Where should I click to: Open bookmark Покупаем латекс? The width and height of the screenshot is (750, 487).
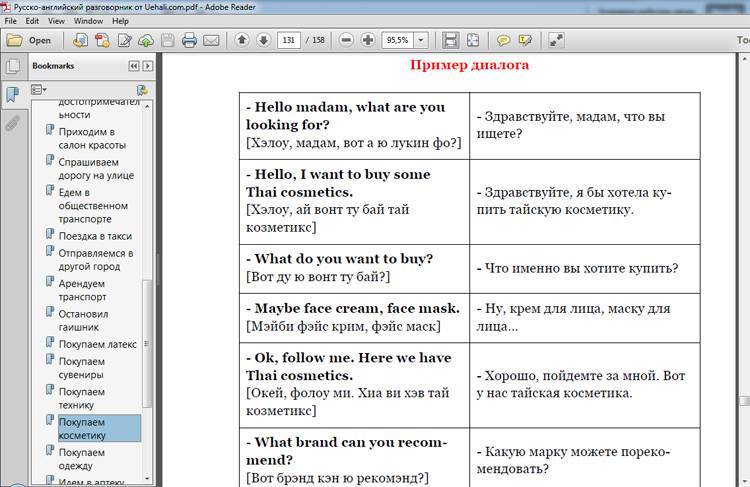pyautogui.click(x=98, y=344)
